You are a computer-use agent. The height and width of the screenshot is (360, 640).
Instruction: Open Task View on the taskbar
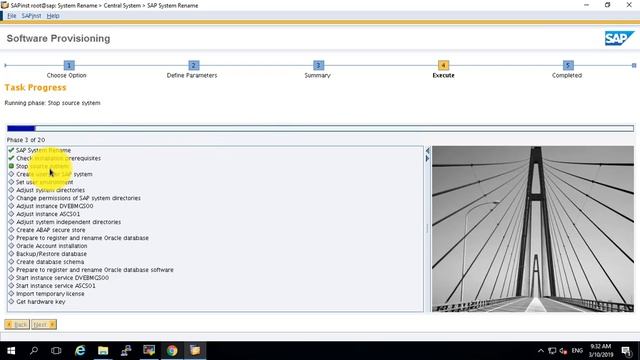56,351
